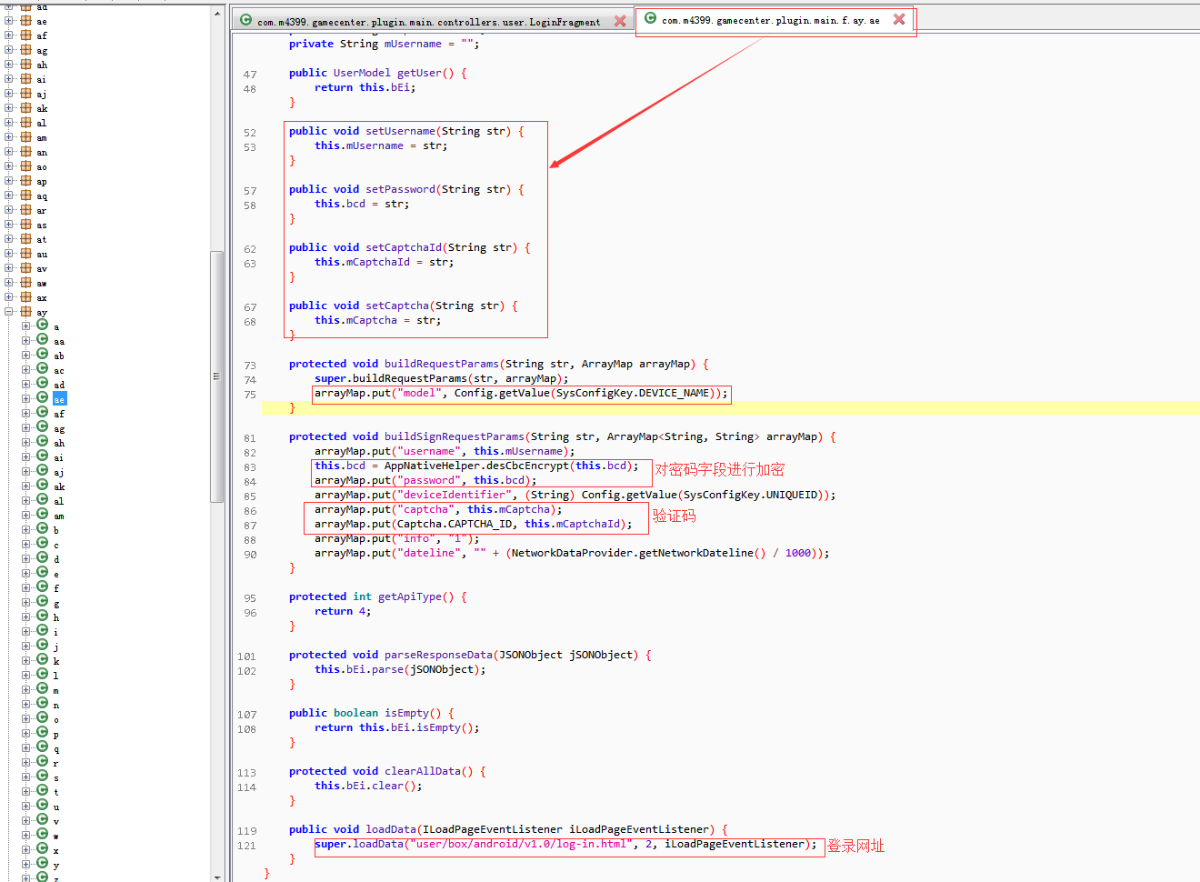Click the green class icon for ab
1200x882 pixels.
[43, 355]
